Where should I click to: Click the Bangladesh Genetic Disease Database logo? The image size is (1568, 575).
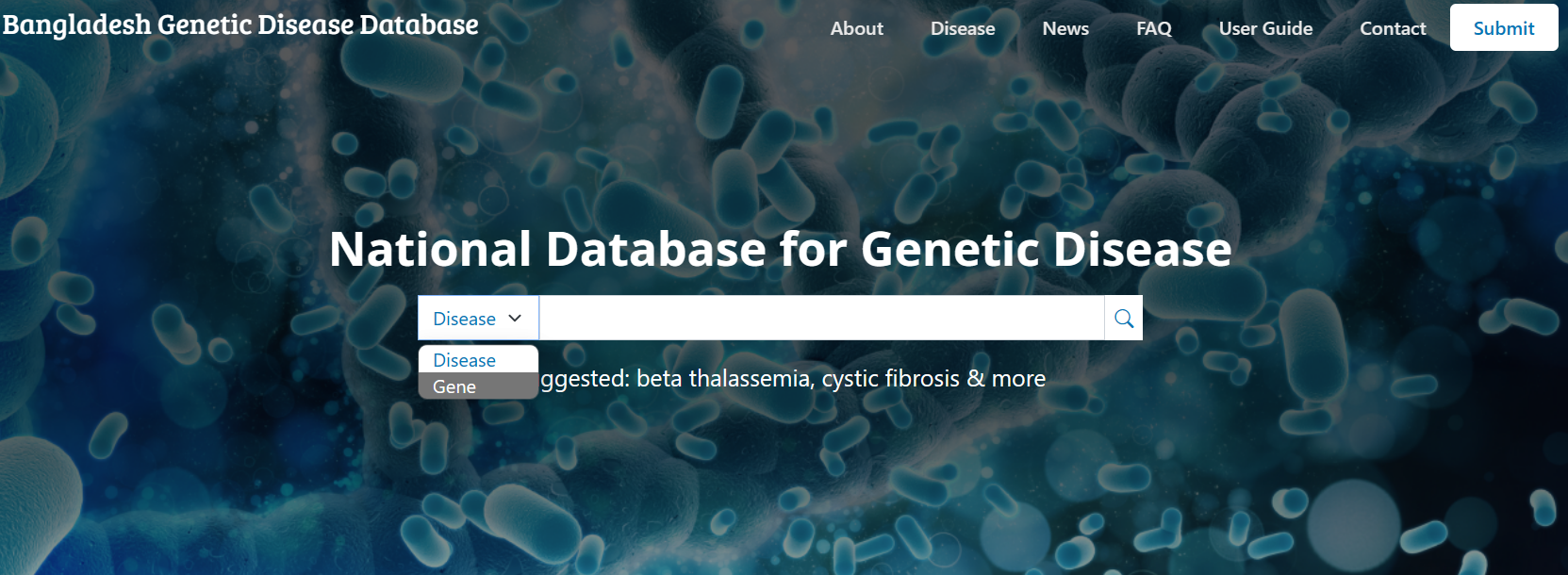click(x=240, y=25)
